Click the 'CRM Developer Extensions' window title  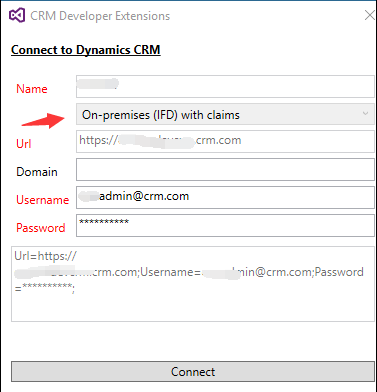pyautogui.click(x=100, y=16)
